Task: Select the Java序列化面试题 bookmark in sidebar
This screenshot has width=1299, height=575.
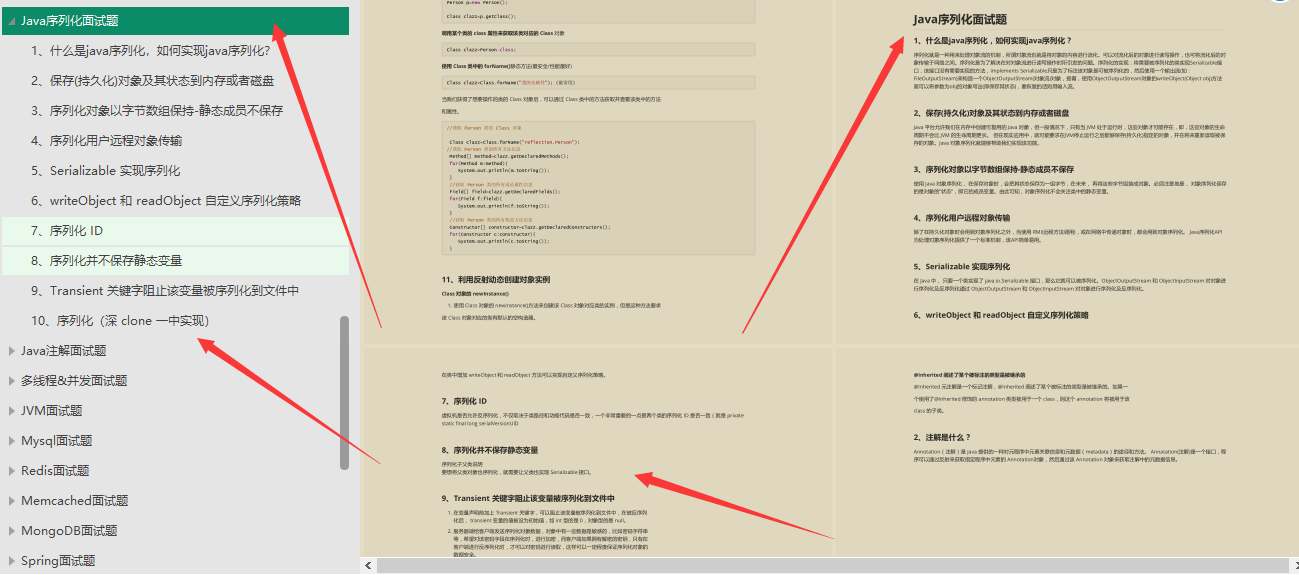Action: 175,20
